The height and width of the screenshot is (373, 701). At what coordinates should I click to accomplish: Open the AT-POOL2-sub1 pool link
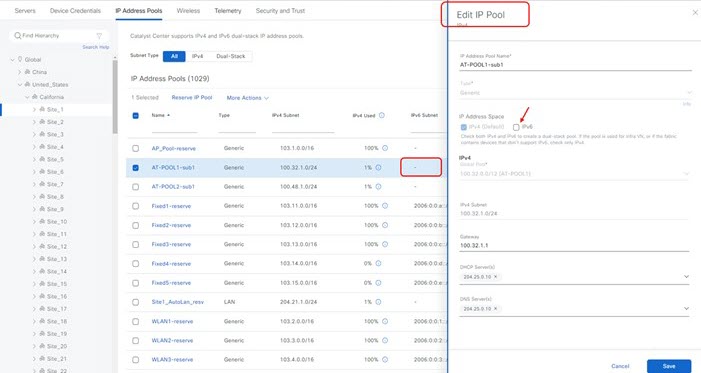173,186
